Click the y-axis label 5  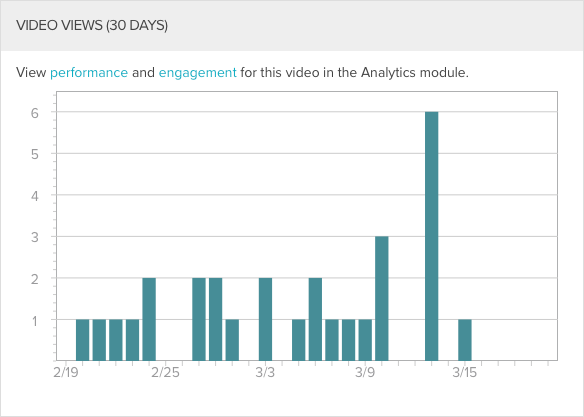(35, 154)
